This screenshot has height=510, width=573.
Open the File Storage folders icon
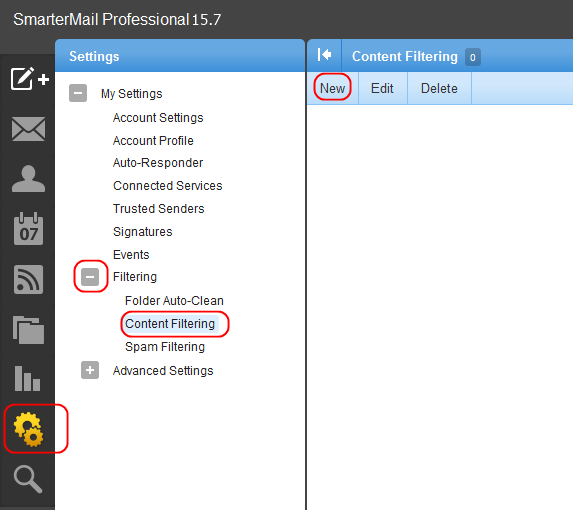click(x=29, y=330)
